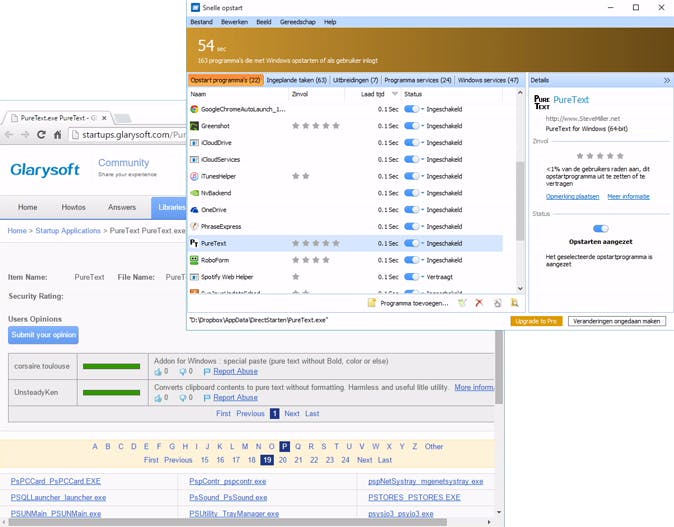
Task: Go to Chrome home page icon
Action: pos(58,135)
